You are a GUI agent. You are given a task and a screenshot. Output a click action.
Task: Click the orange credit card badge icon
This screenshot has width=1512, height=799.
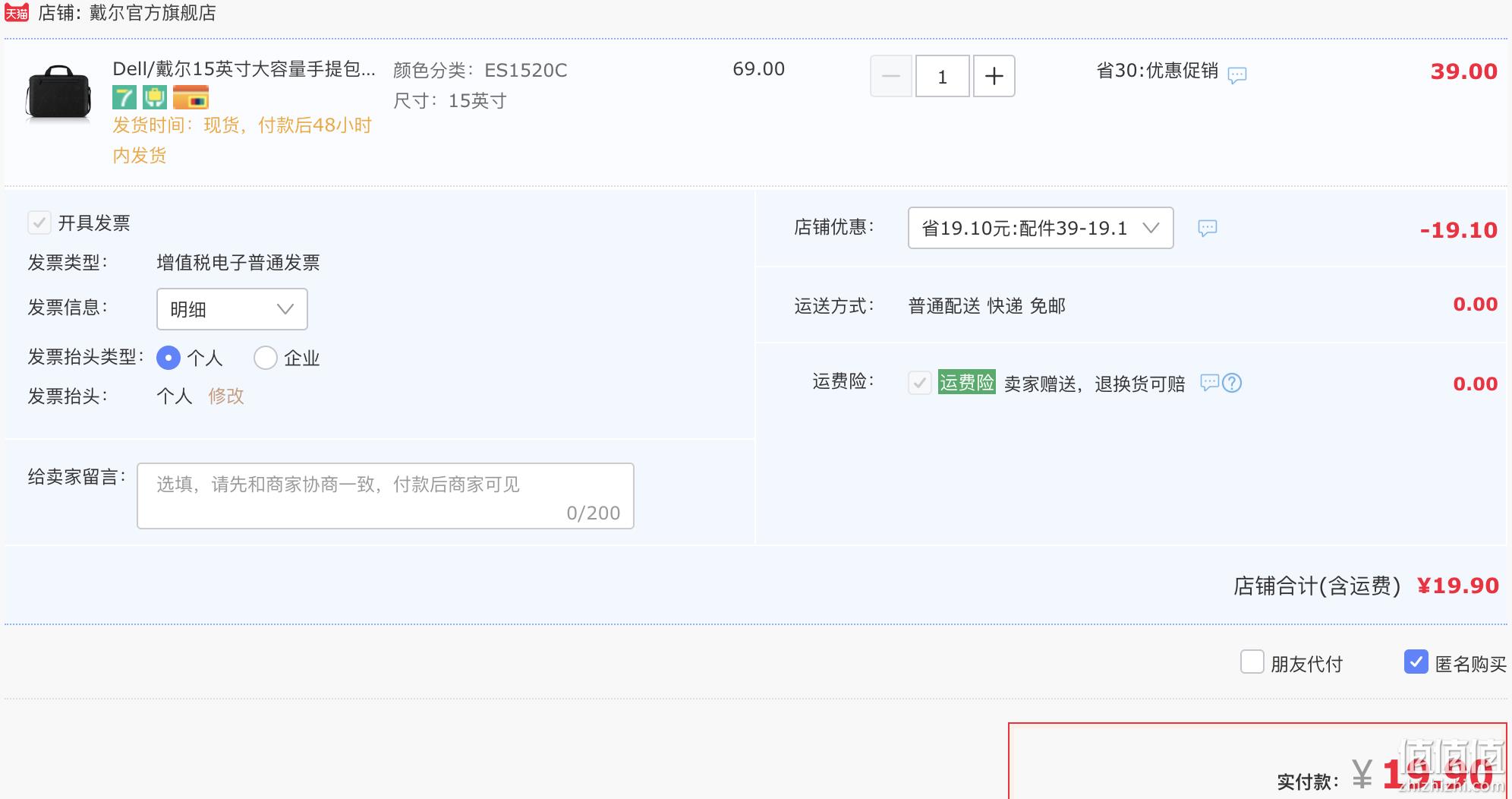[x=191, y=98]
